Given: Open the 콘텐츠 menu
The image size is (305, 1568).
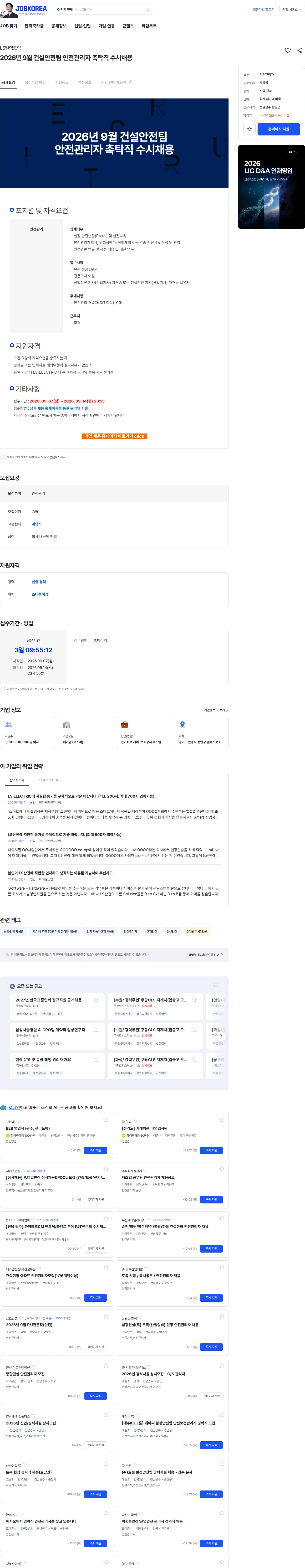Looking at the screenshot, I should pyautogui.click(x=128, y=26).
